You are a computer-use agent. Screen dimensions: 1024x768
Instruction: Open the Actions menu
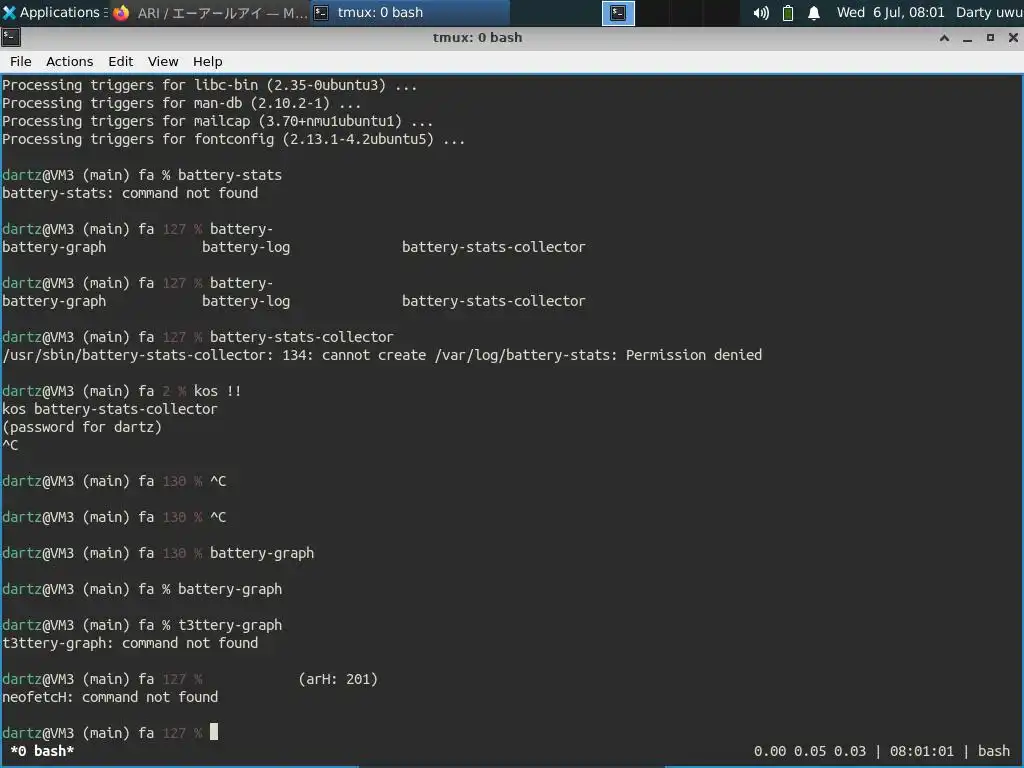click(69, 61)
